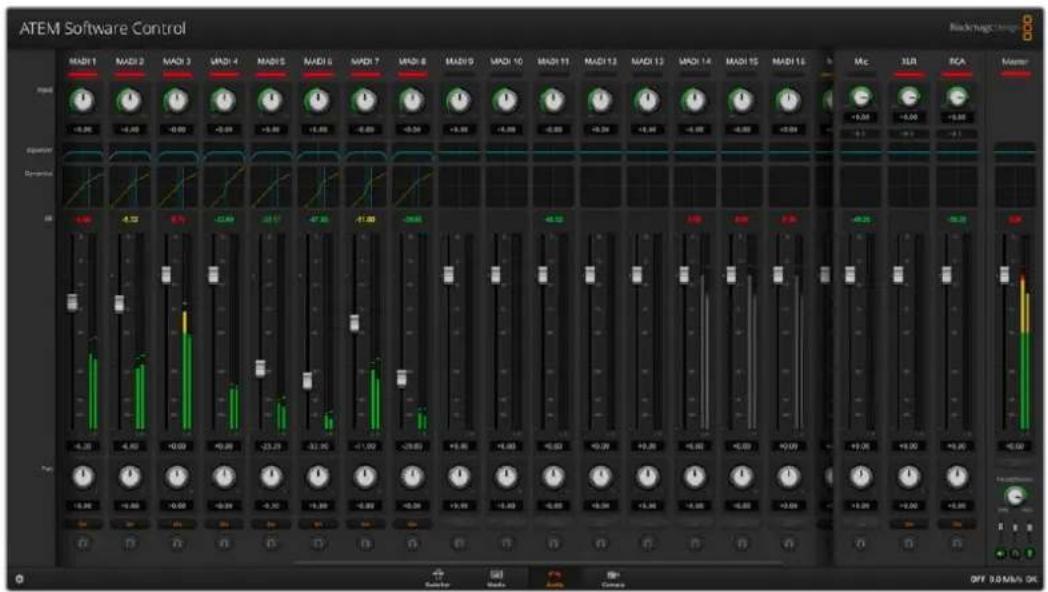Solo MADI 12 with its headphone icon
Image resolution: width=1048 pixels, height=592 pixels.
point(600,544)
